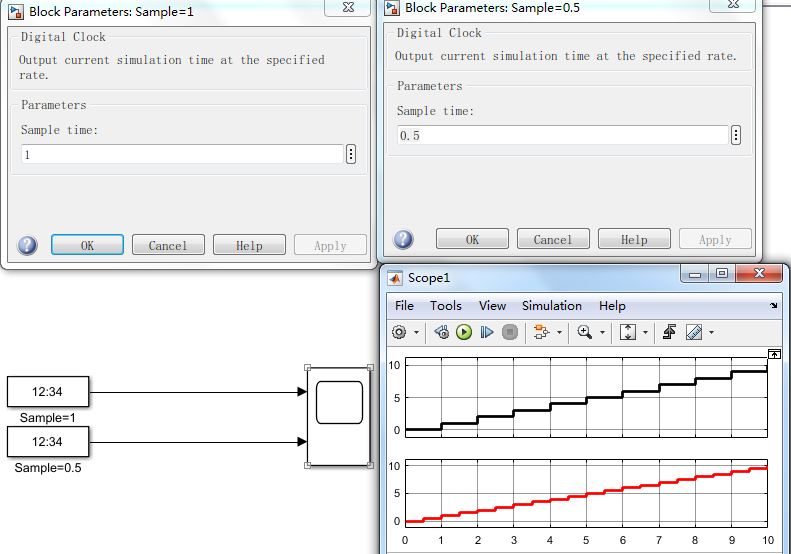
Task: Click the Help button in the Sample=1 dialog
Action: coord(249,245)
